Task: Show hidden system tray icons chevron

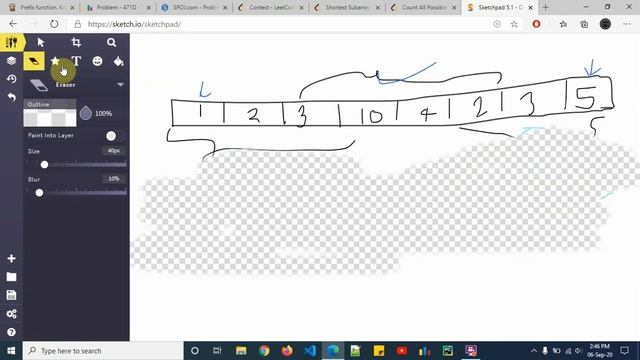Action: click(534, 351)
